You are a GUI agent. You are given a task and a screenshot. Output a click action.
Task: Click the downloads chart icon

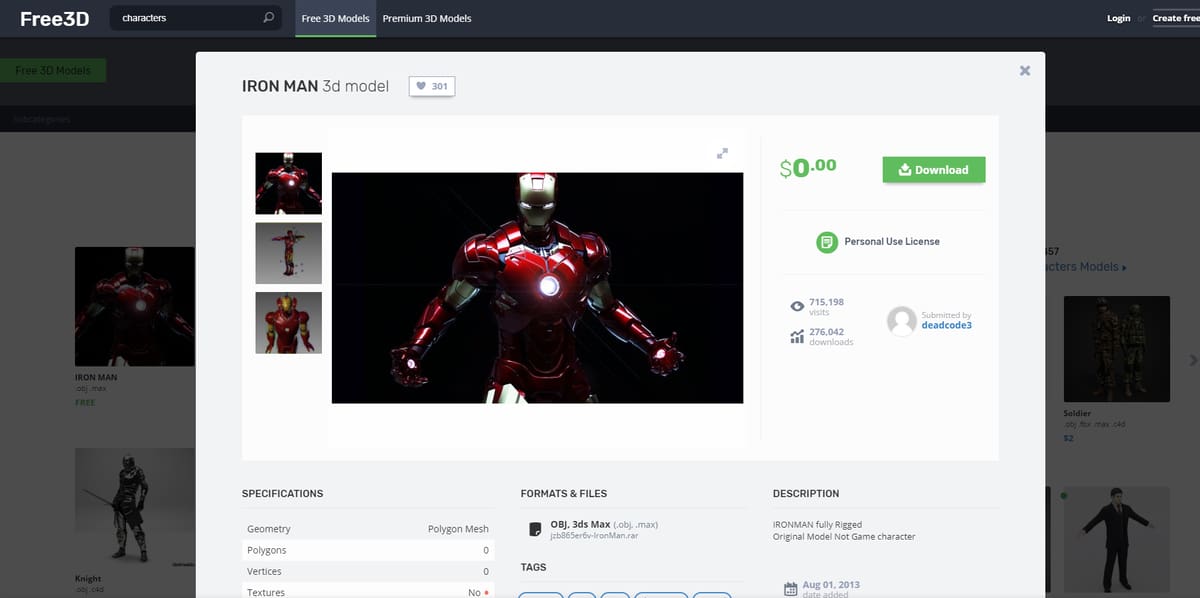coord(797,337)
